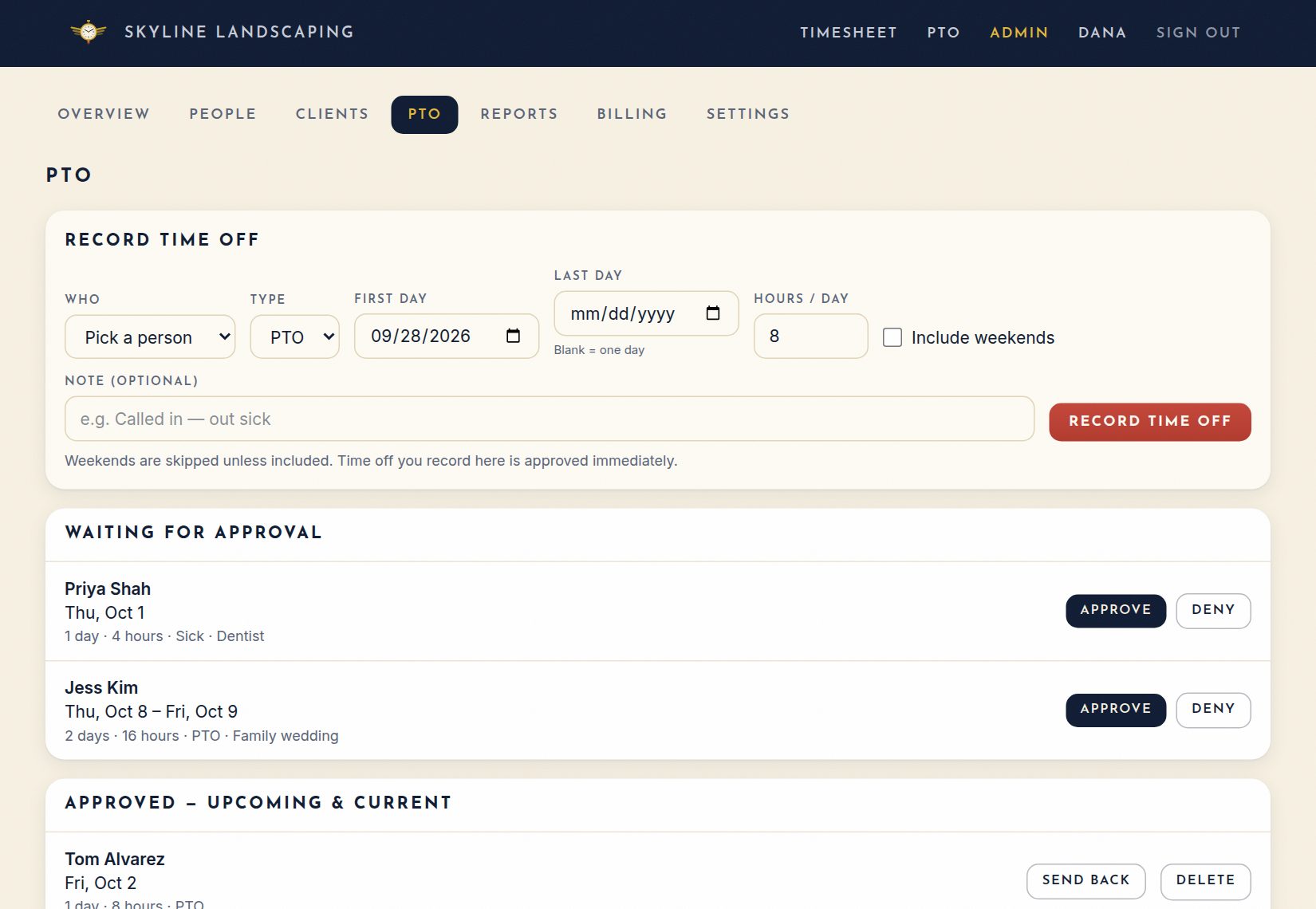This screenshot has width=1316, height=909.
Task: Deny Priya Shah's time off request
Action: pos(1213,610)
